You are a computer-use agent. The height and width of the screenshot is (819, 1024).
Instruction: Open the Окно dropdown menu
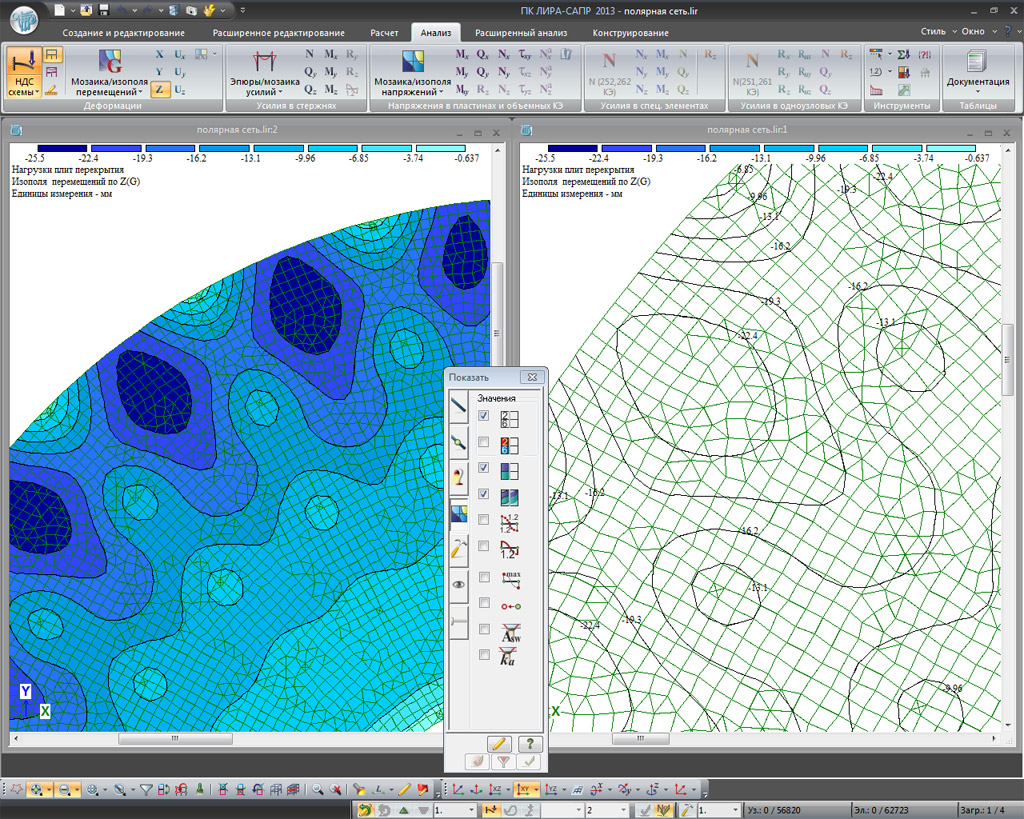point(975,32)
